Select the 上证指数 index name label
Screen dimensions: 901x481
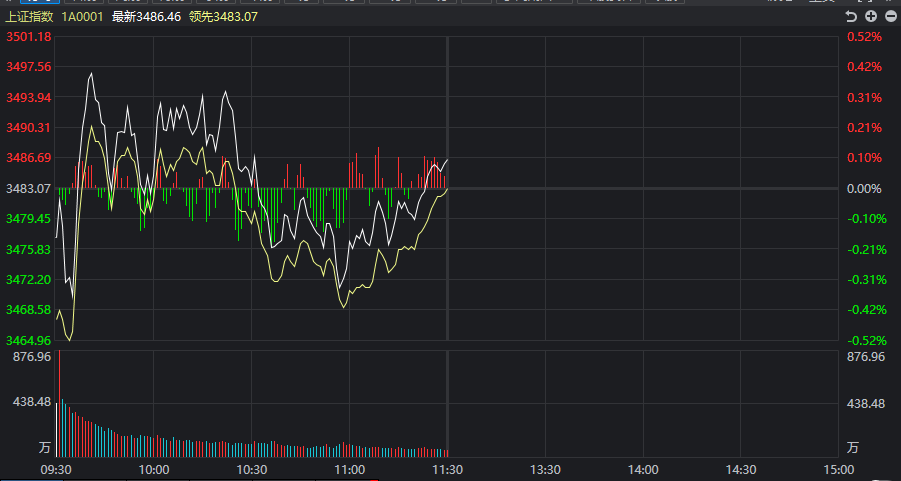click(29, 17)
